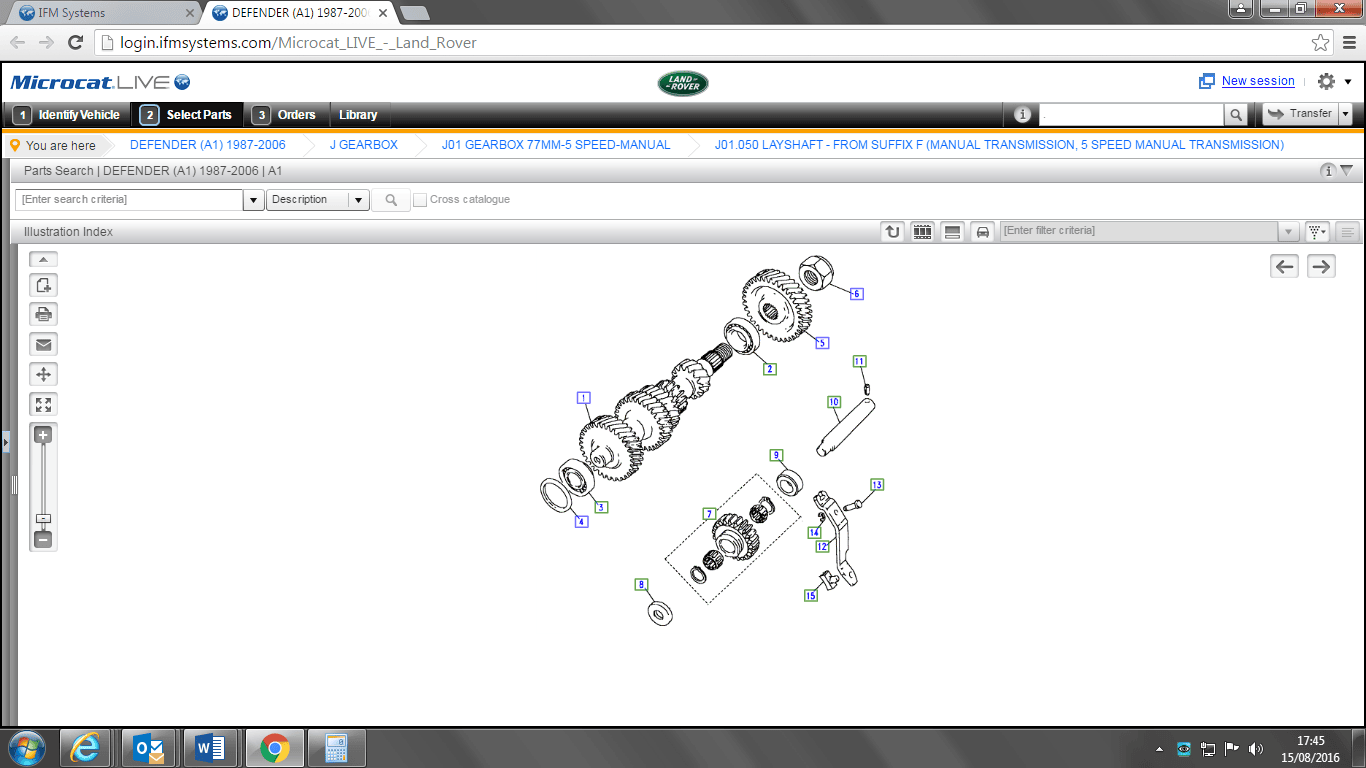
Task: Select the pan/move illustration tool
Action: point(44,374)
